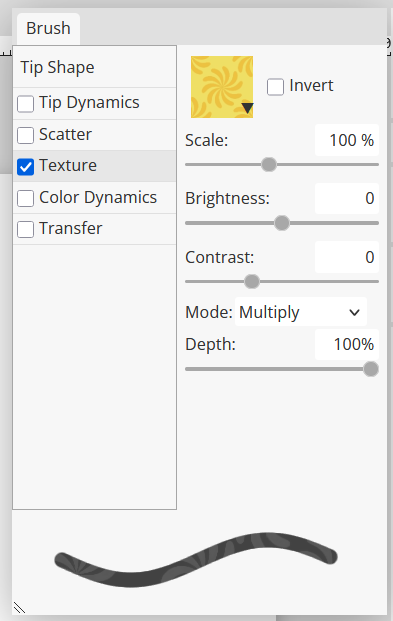
Task: Enable the Tip Dynamics checkbox
Action: (25, 104)
